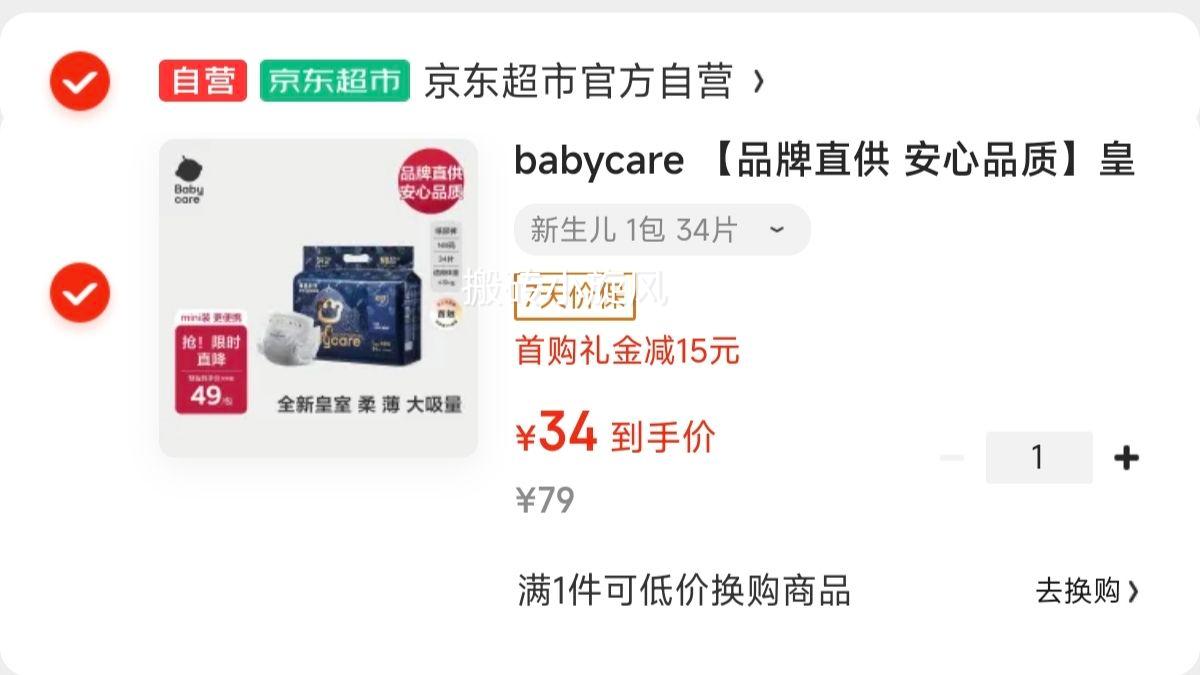The width and height of the screenshot is (1200, 675).
Task: Deselect the babycare diaper item checkbox
Action: click(x=80, y=292)
